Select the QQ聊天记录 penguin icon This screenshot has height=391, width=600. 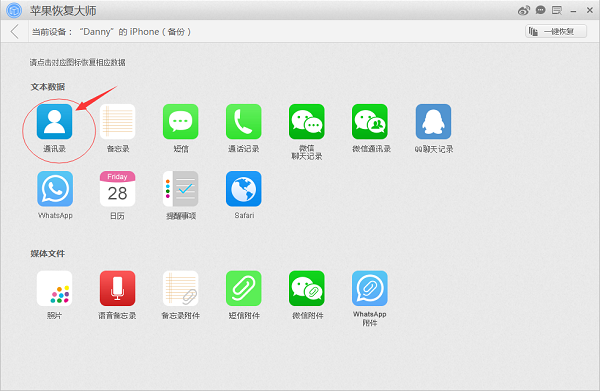434,122
